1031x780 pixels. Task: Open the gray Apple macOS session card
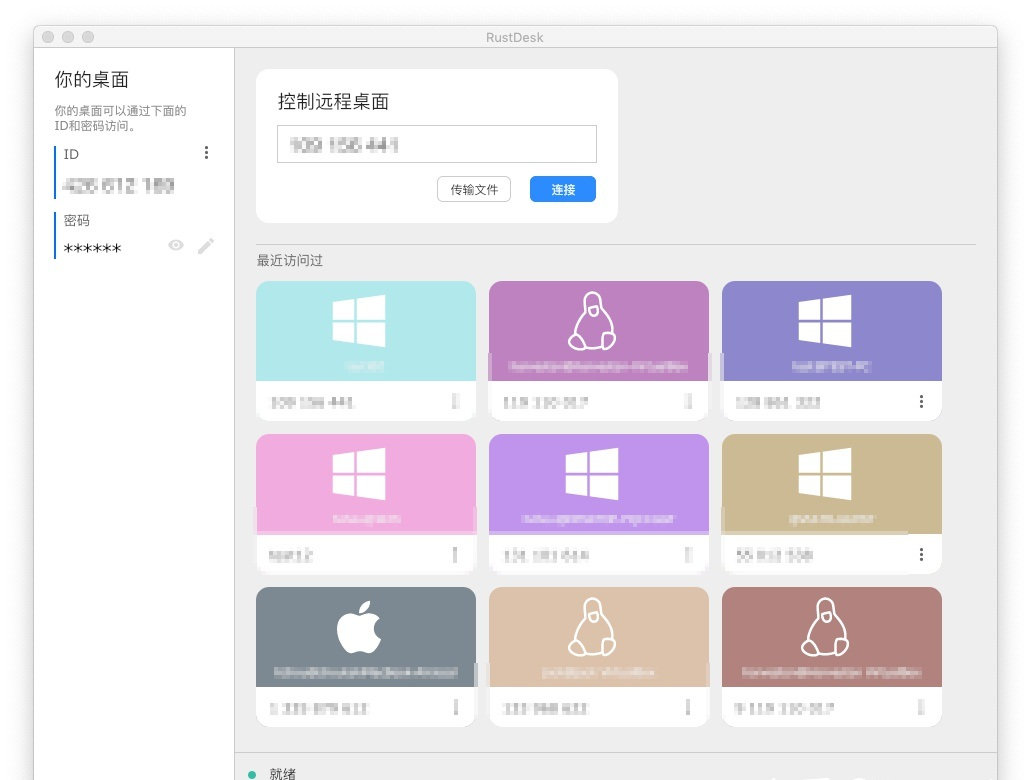tap(366, 656)
